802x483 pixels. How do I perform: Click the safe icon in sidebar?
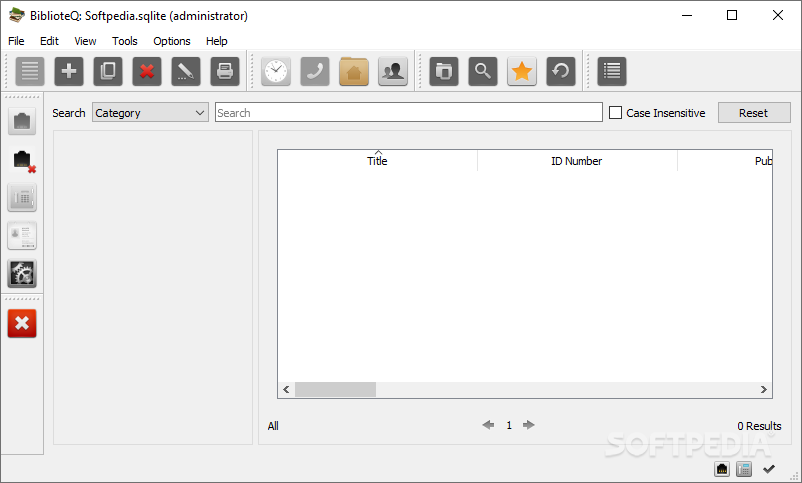click(22, 197)
